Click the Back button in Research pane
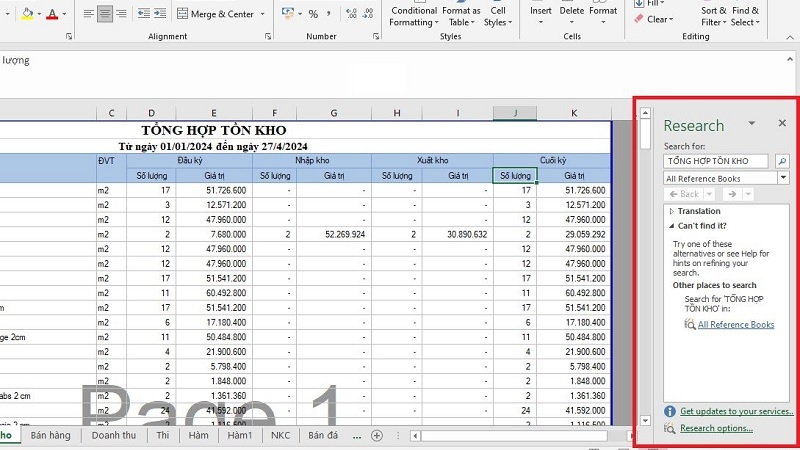This screenshot has width=800, height=450. click(683, 194)
